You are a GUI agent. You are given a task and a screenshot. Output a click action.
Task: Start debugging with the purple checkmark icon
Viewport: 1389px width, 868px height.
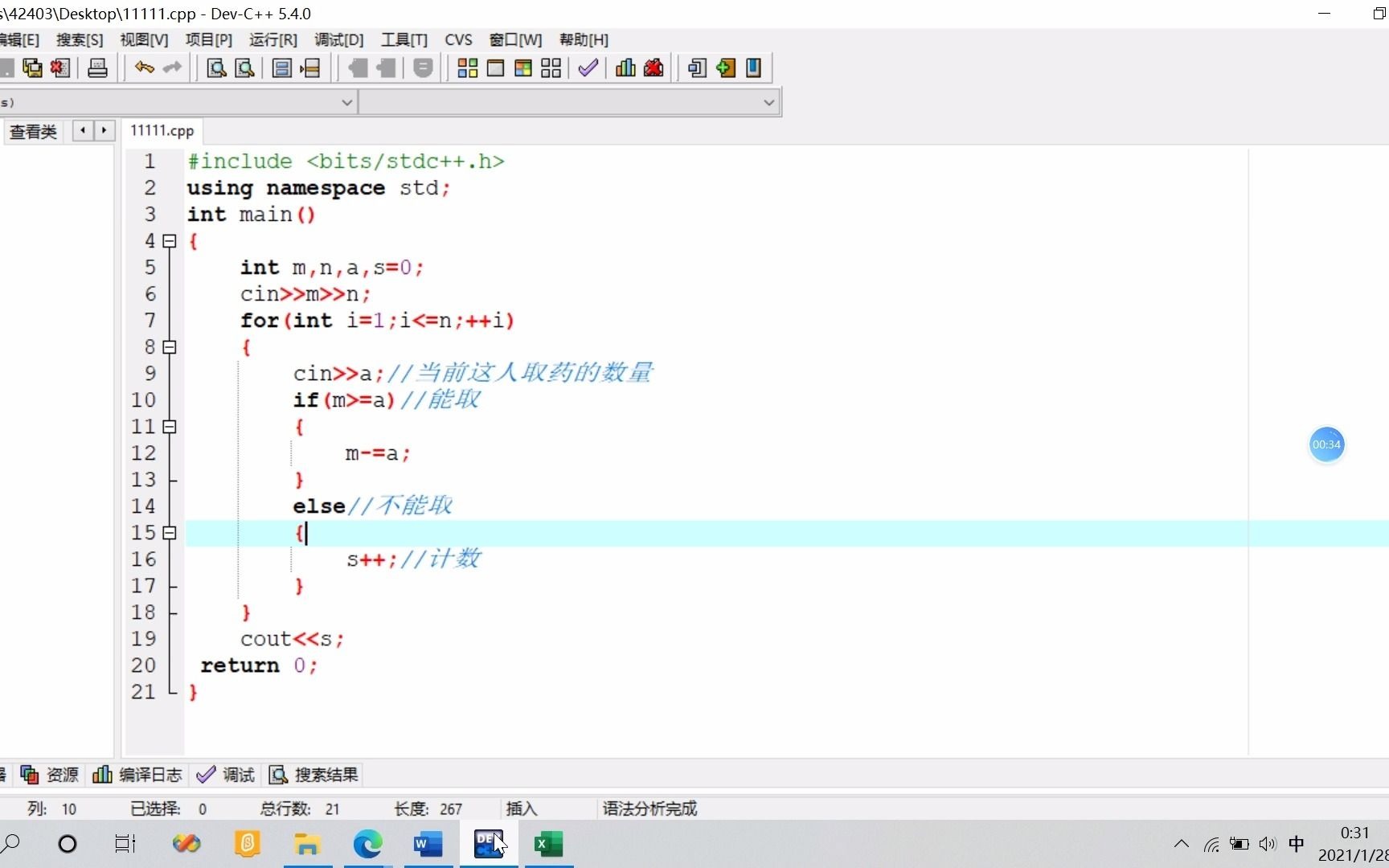(x=587, y=68)
